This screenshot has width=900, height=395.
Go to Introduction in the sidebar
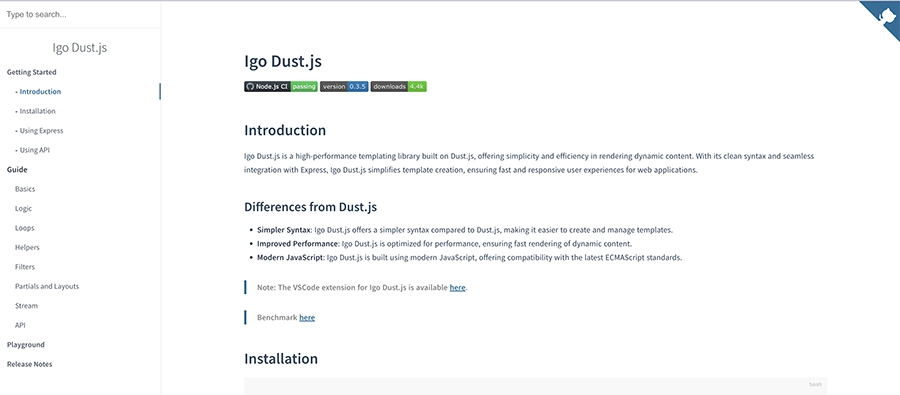pos(40,92)
